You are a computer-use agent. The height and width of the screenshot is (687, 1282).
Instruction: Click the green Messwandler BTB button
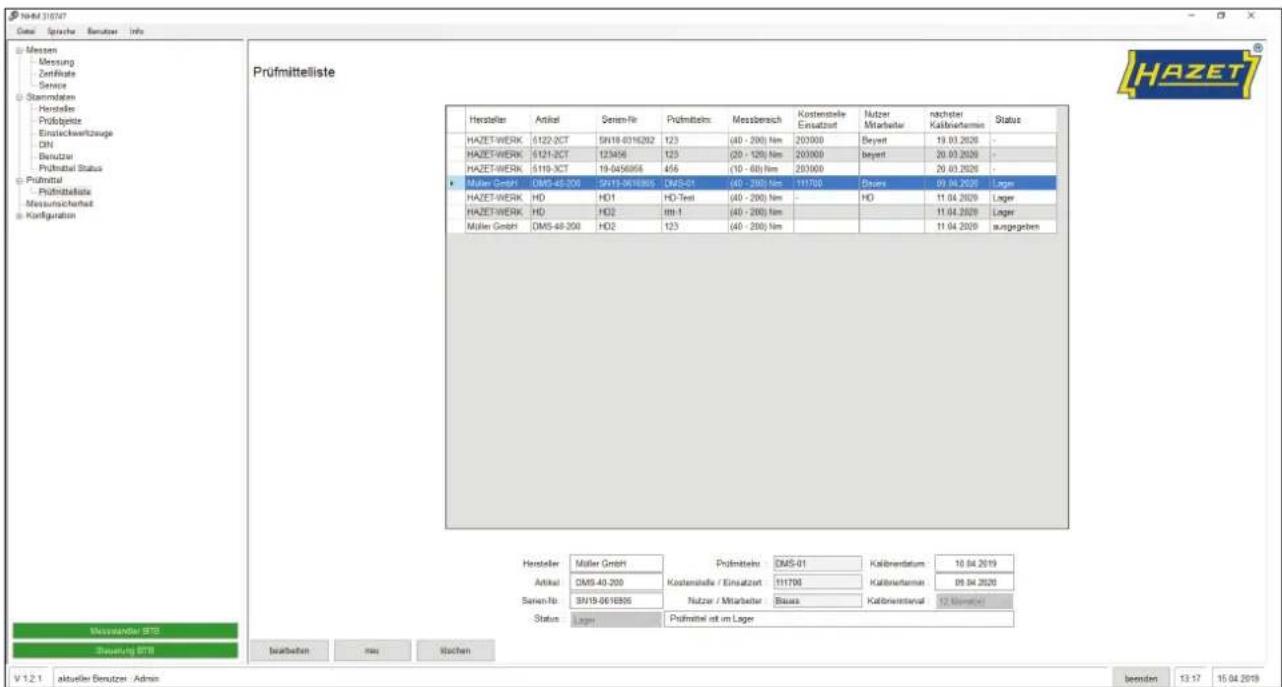[x=125, y=631]
